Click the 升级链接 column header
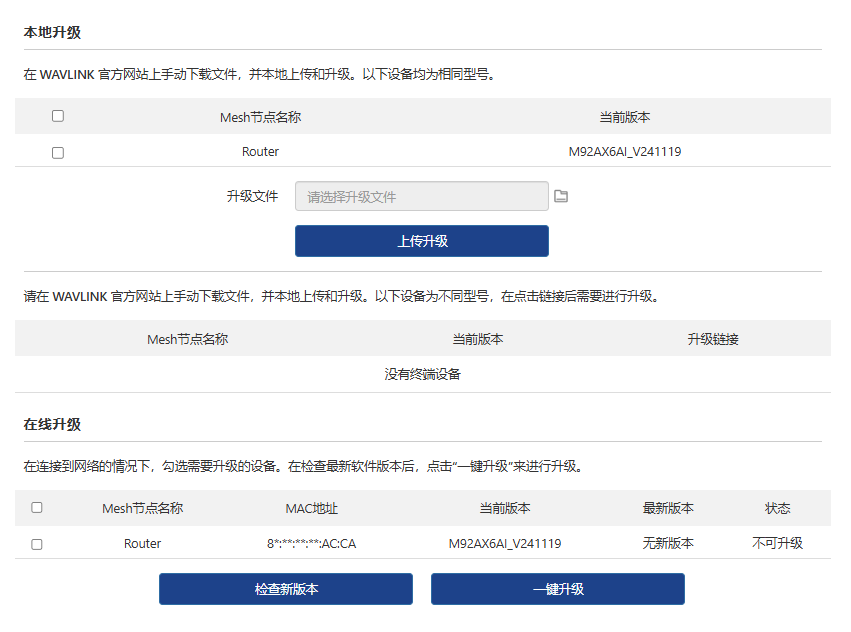The height and width of the screenshot is (632, 851). pos(712,339)
